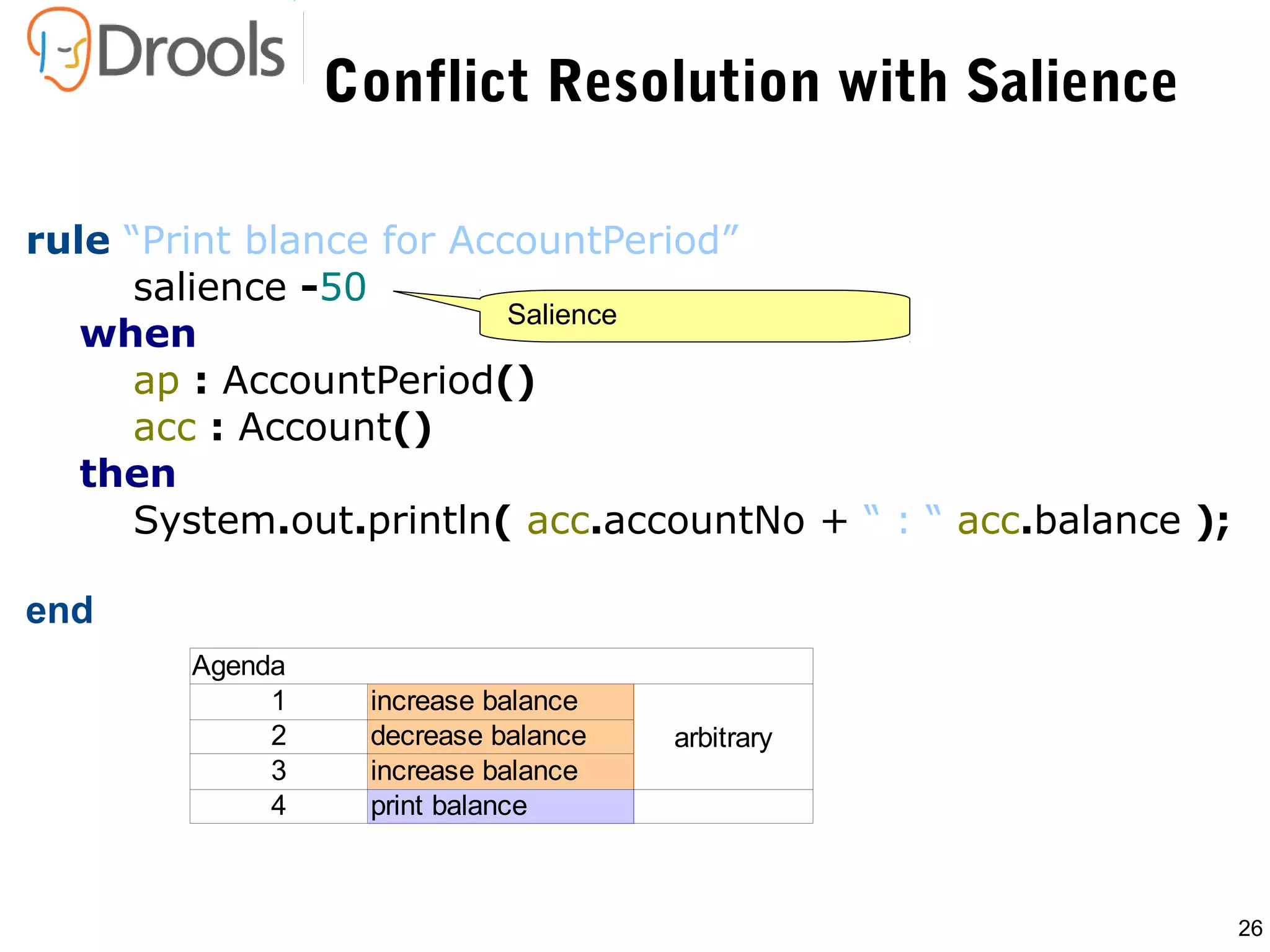1270x952 pixels.
Task: Click the 'end' keyword
Action: (60, 611)
